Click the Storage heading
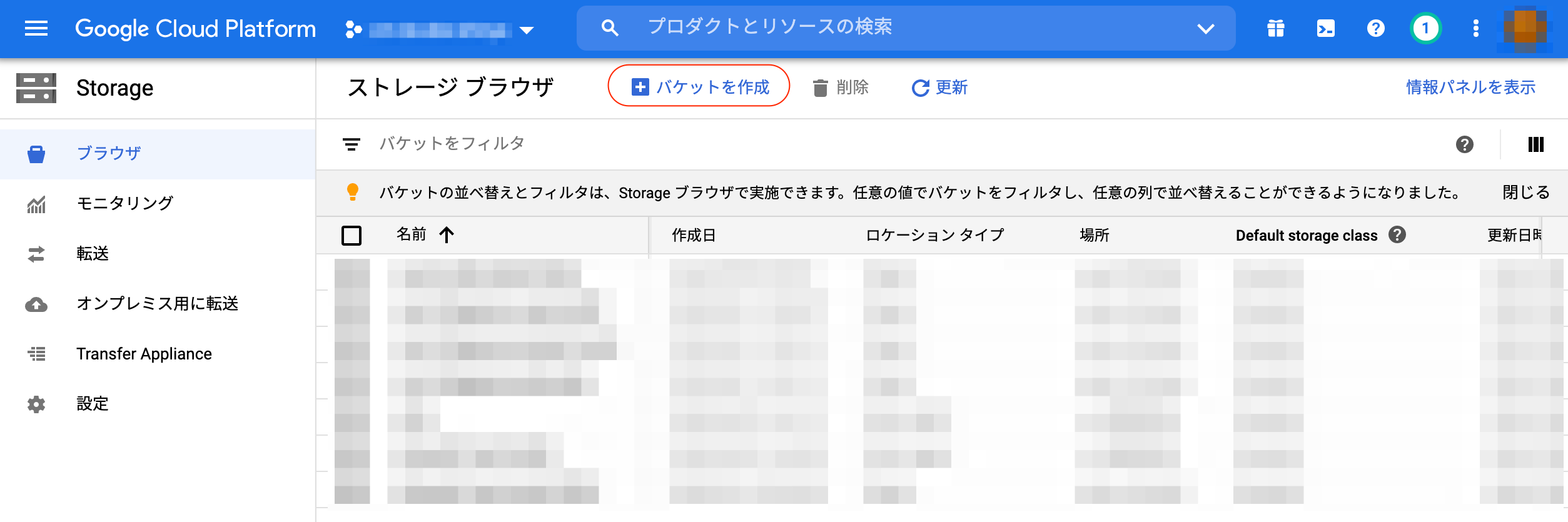The height and width of the screenshot is (522, 1568). 114,88
